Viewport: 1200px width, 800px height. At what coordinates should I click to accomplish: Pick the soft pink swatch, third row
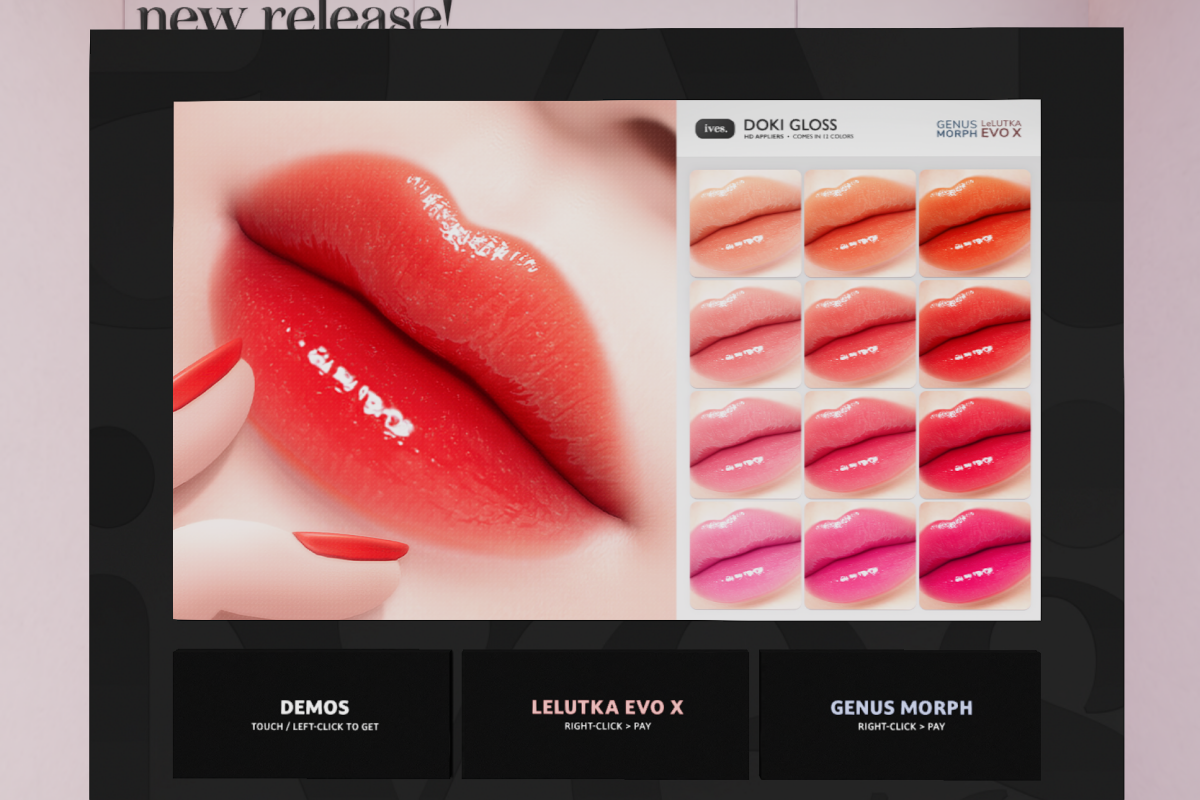(745, 444)
